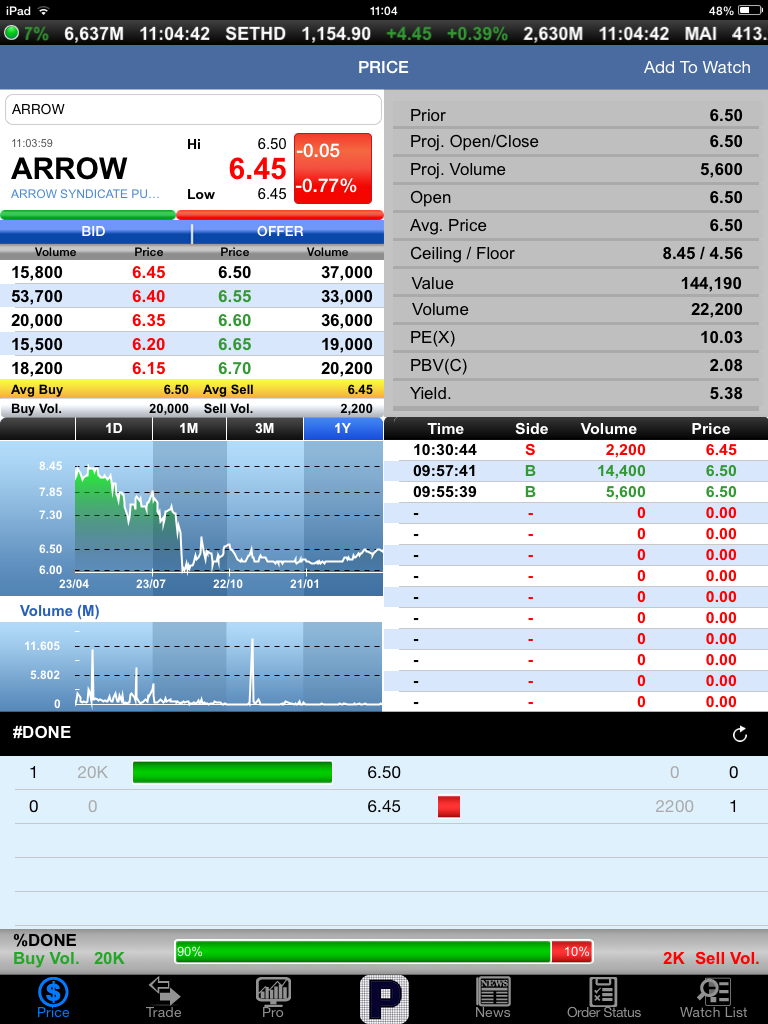768x1024 pixels.
Task: Switch to the OFFER header
Action: (280, 231)
